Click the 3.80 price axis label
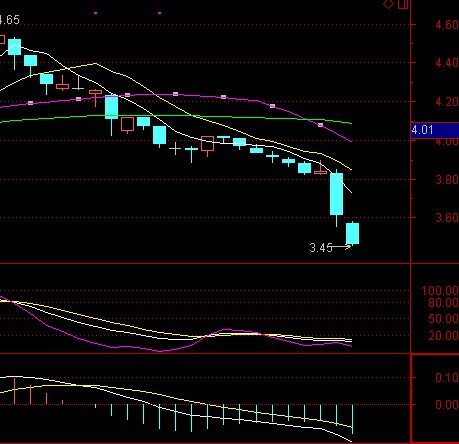Viewport: 459px width, 444px height. point(447,180)
